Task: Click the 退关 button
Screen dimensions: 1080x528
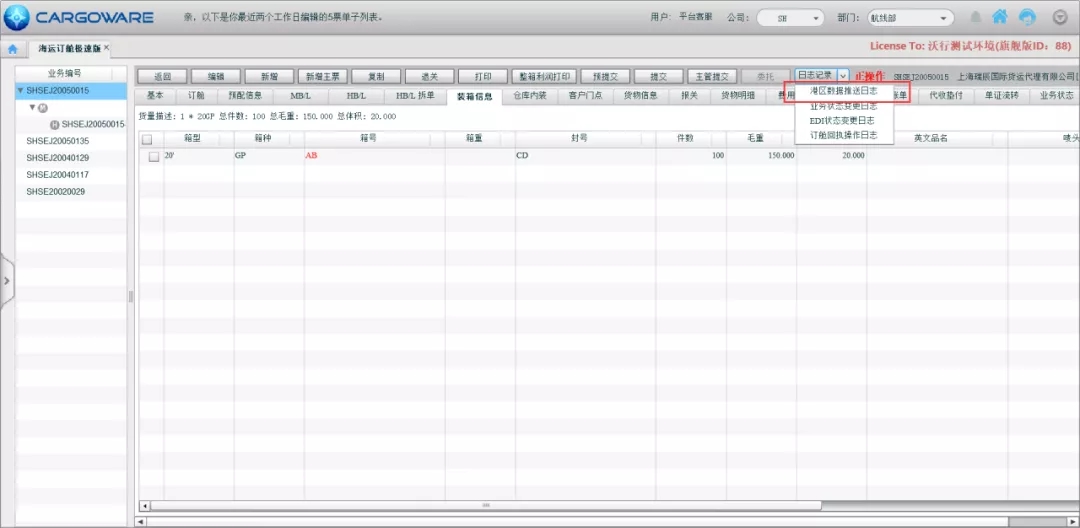Action: [x=430, y=76]
